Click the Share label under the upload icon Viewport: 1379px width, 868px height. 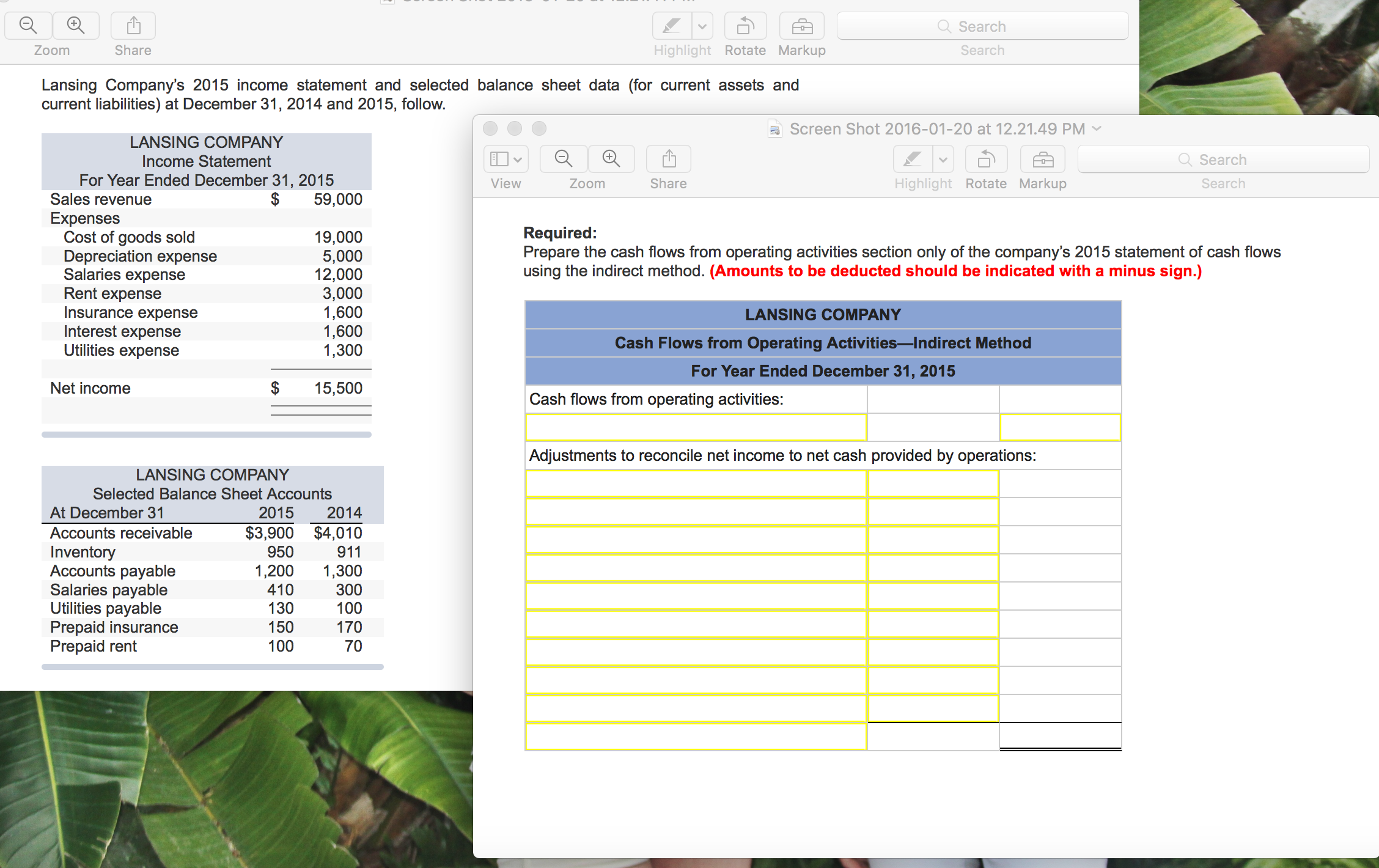(x=132, y=50)
